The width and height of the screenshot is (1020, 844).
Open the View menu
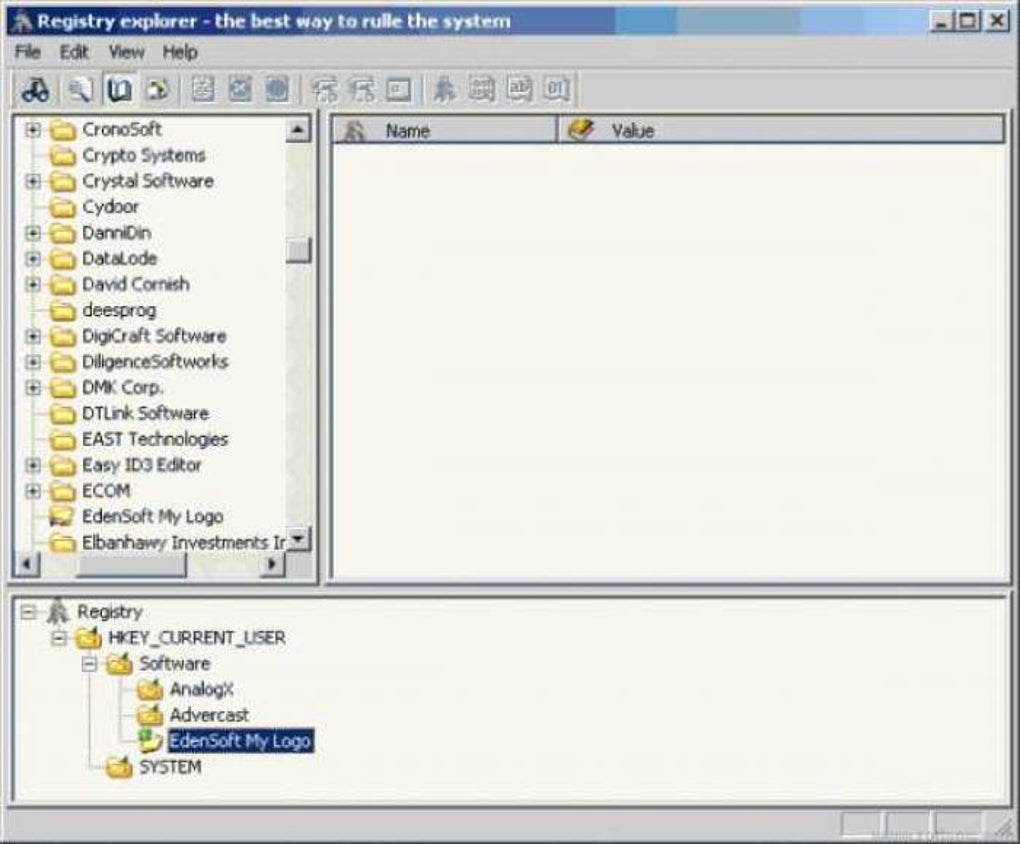click(126, 52)
